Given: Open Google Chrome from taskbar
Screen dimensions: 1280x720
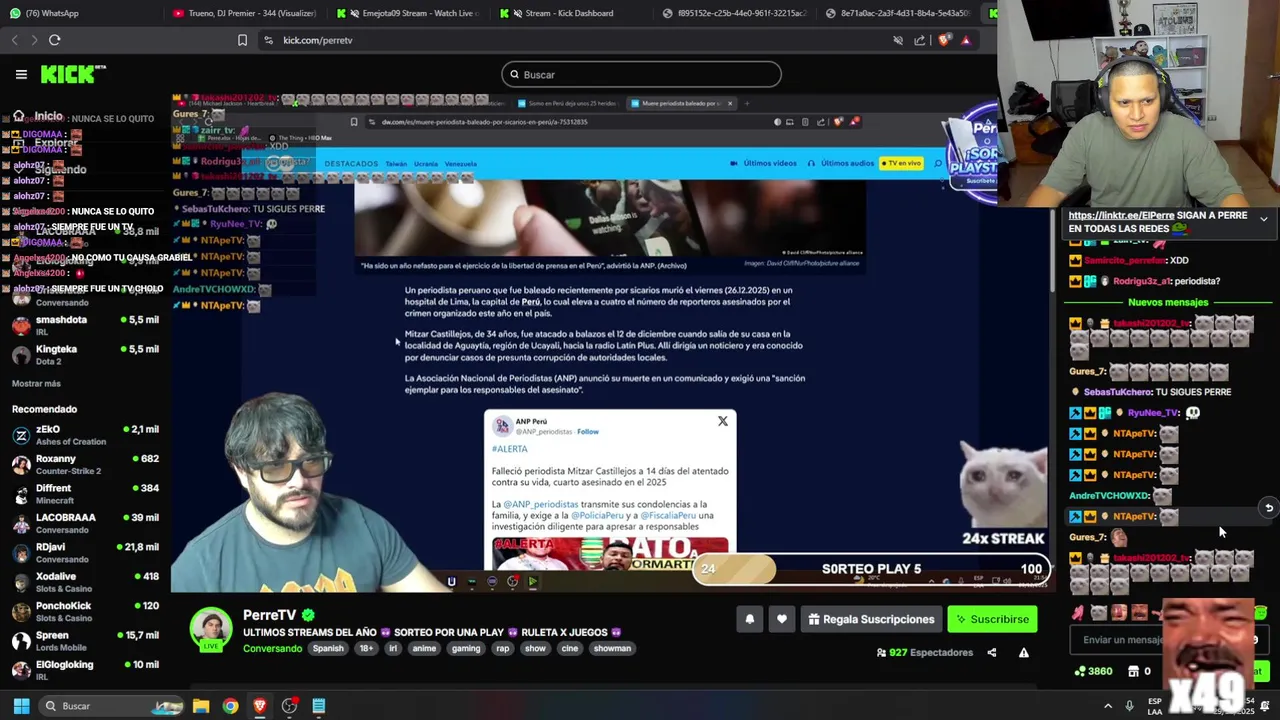Looking at the screenshot, I should point(231,706).
